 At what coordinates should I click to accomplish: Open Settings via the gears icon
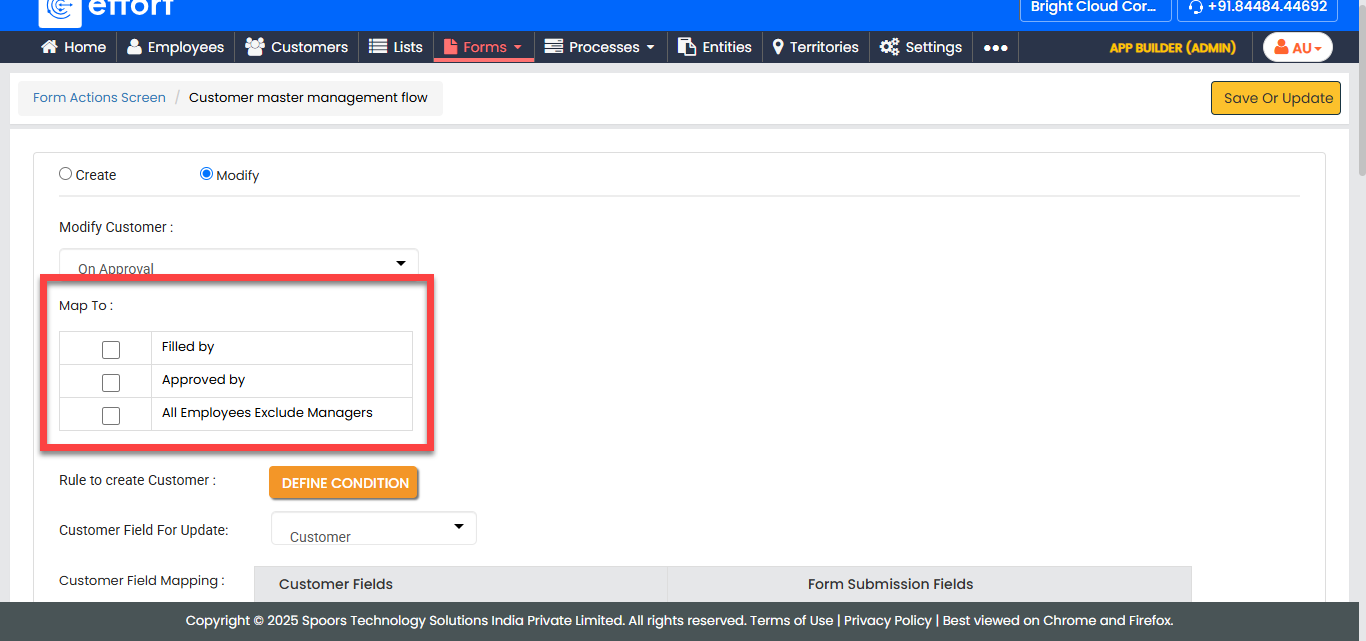(x=889, y=47)
